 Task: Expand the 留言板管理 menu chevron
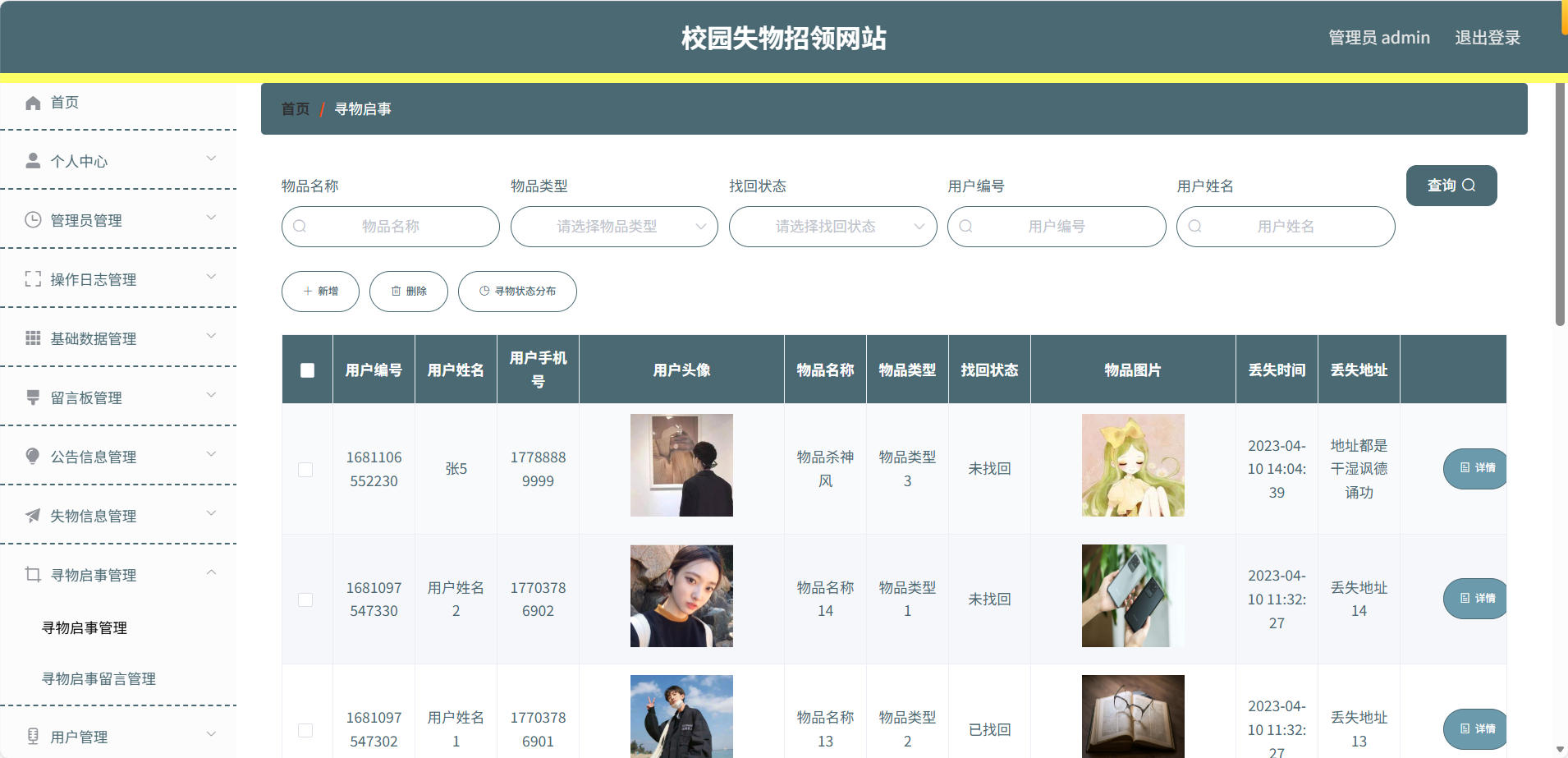(x=211, y=395)
